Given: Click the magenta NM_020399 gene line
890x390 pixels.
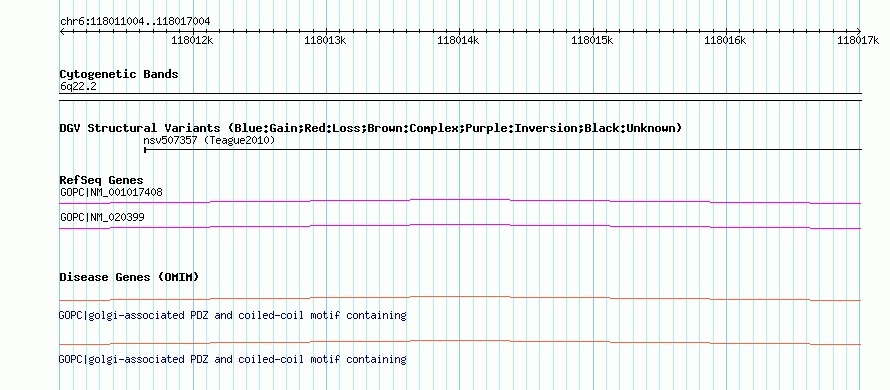Looking at the screenshot, I should [460, 227].
